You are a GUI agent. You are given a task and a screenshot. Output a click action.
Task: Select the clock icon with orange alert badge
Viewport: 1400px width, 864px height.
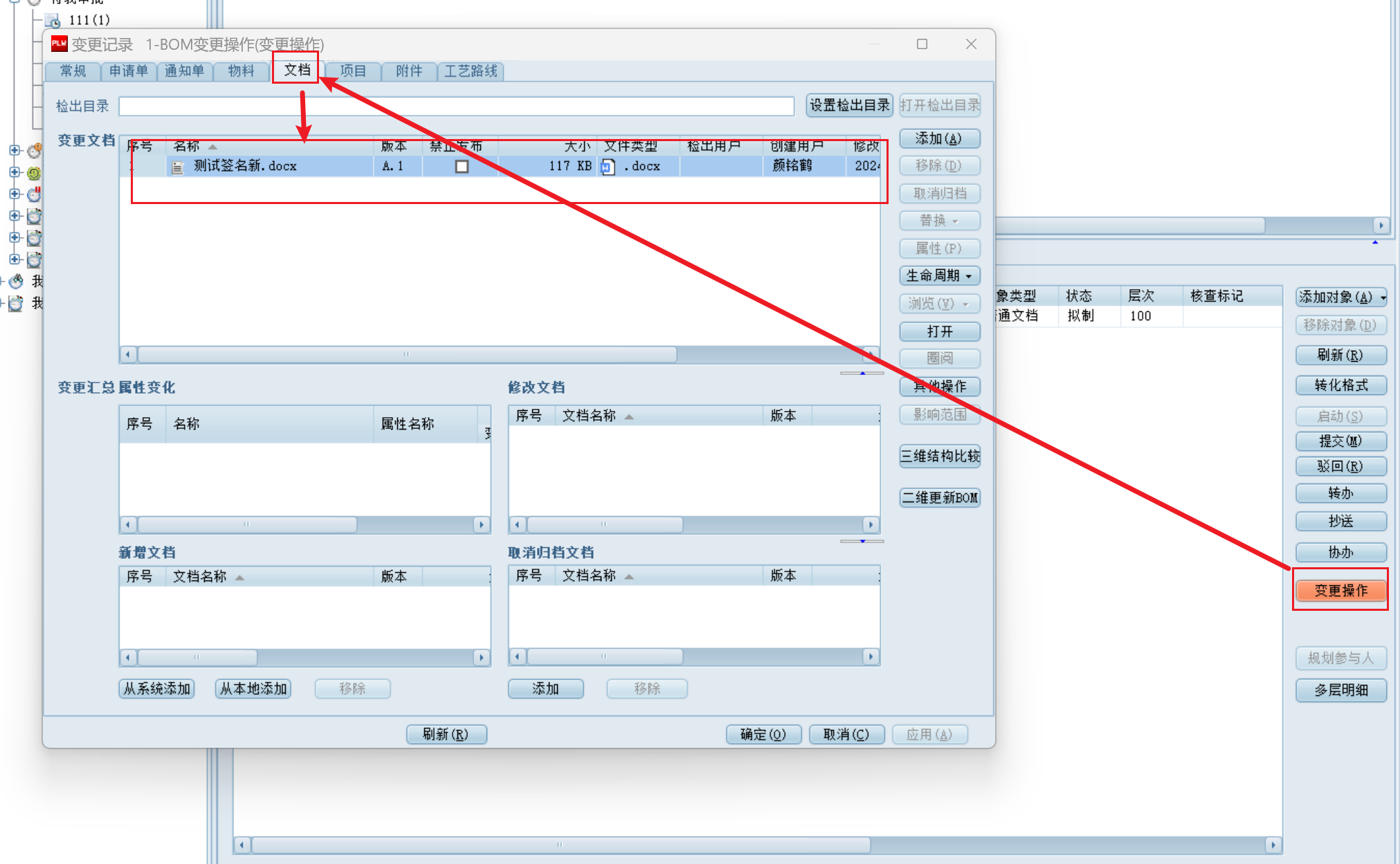coord(35,150)
